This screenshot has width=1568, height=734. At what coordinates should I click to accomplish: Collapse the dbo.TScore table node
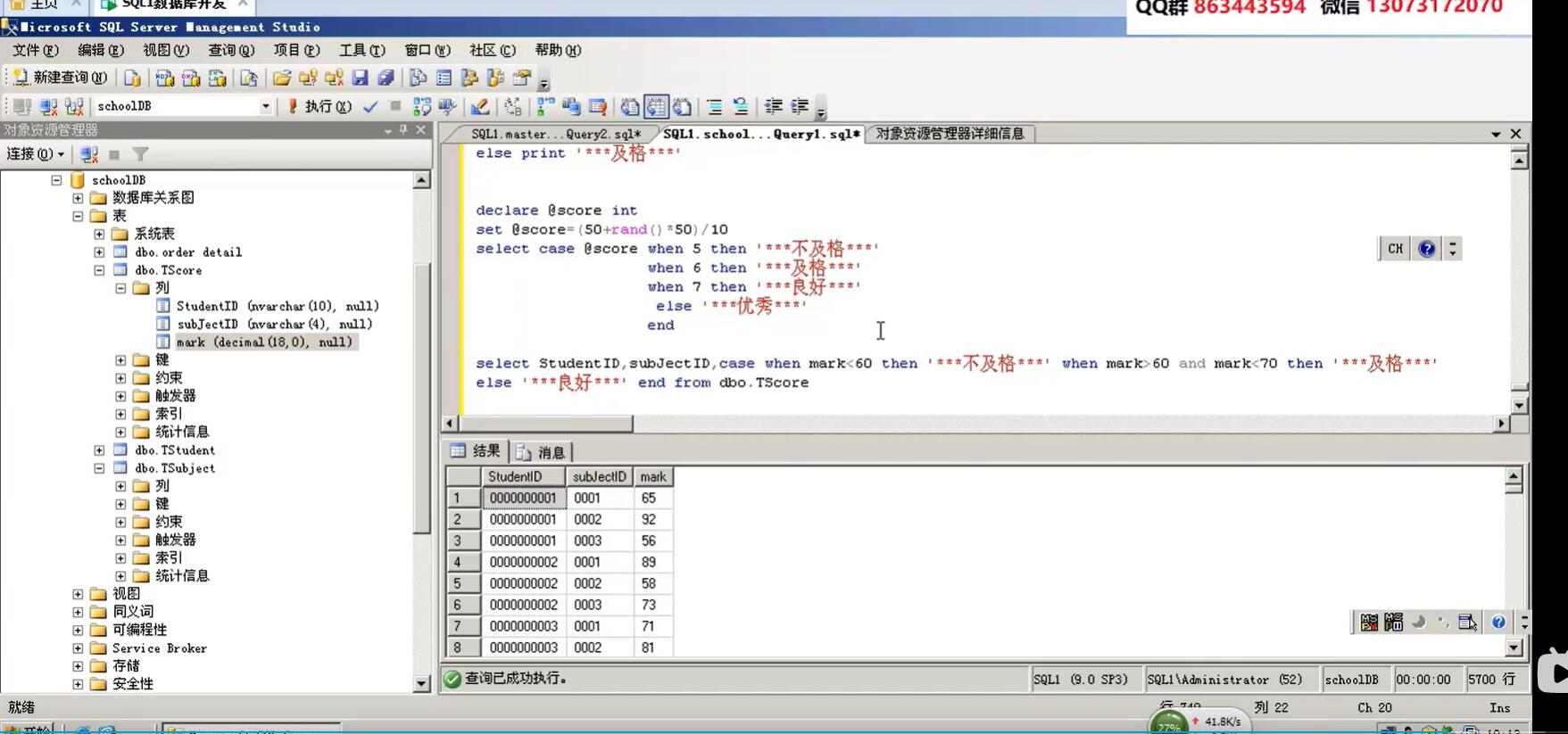(99, 270)
